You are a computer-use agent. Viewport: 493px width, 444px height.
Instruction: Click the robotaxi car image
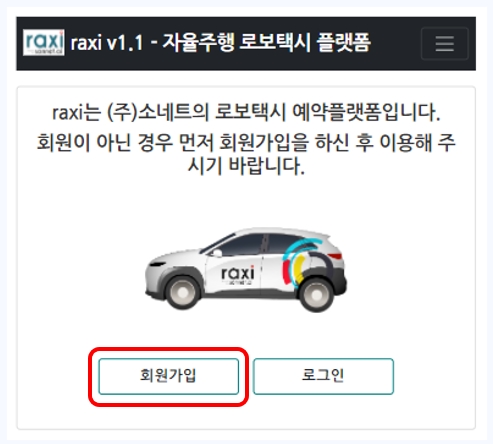click(x=246, y=269)
